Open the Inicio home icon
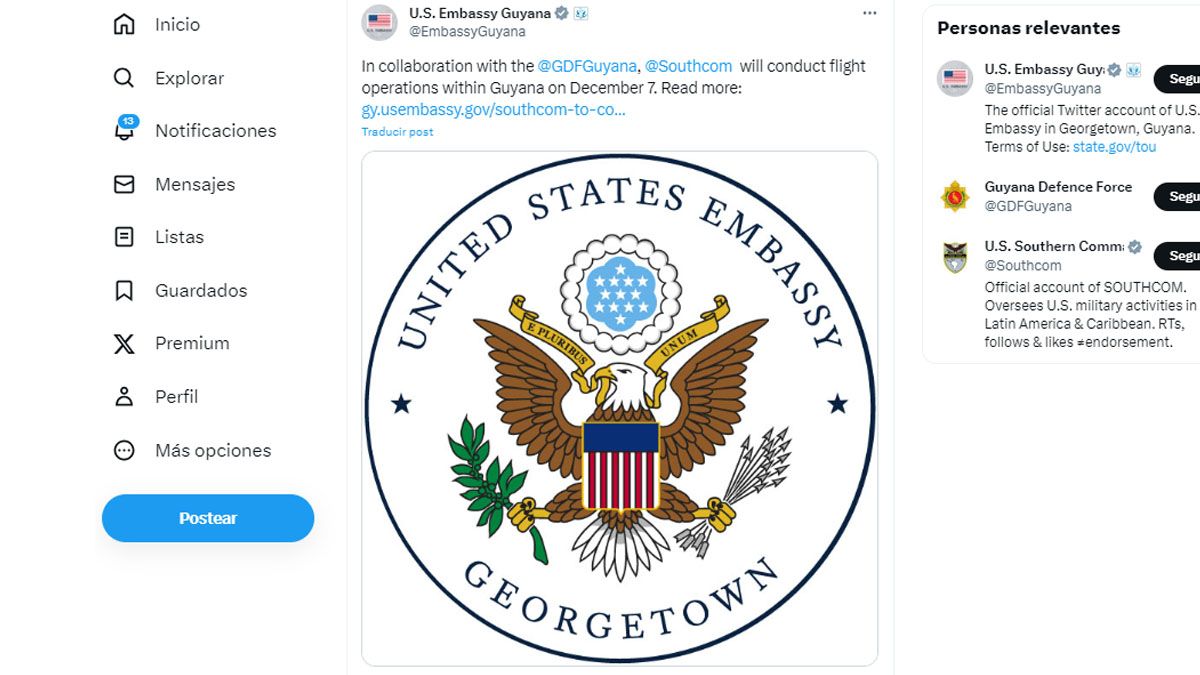This screenshot has width=1200, height=675. pos(124,24)
